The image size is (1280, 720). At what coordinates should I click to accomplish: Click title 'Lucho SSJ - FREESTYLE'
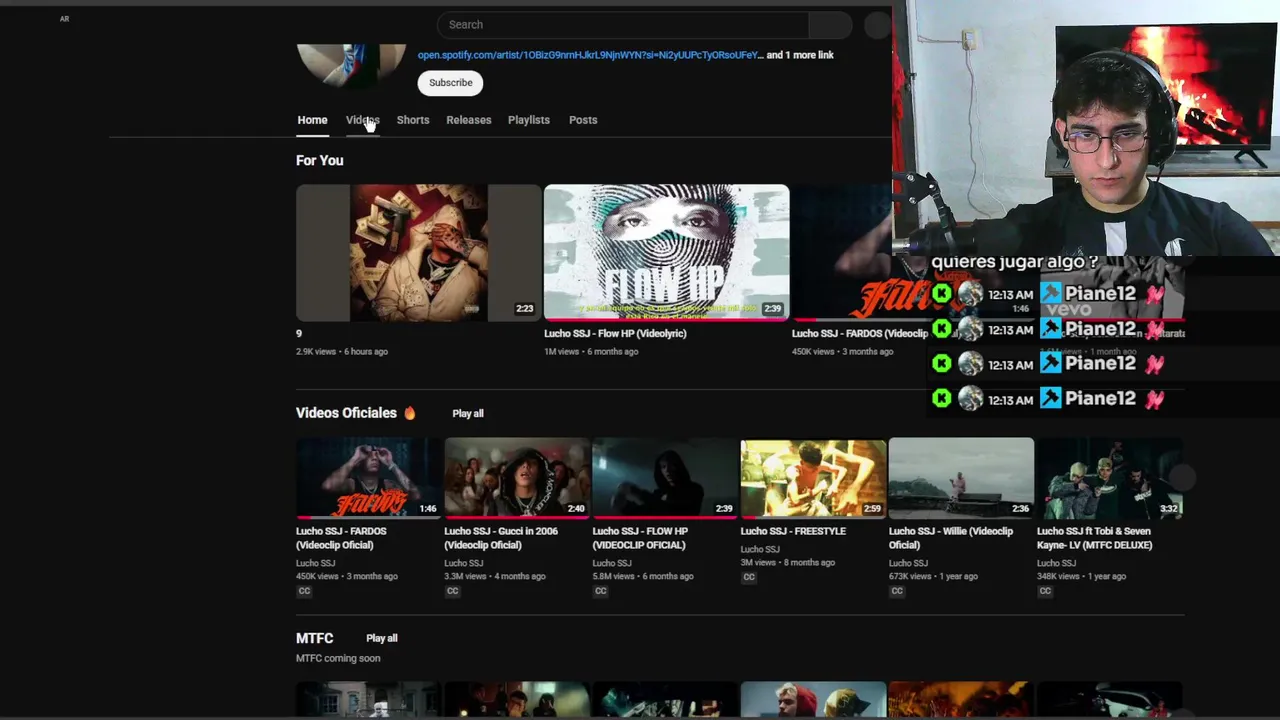pos(793,531)
